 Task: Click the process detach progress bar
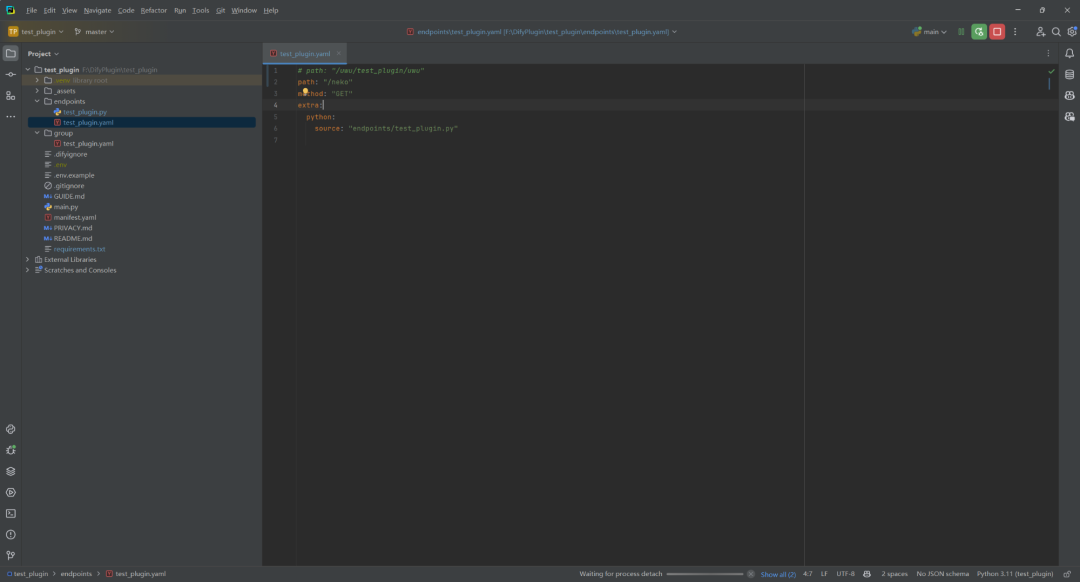705,574
